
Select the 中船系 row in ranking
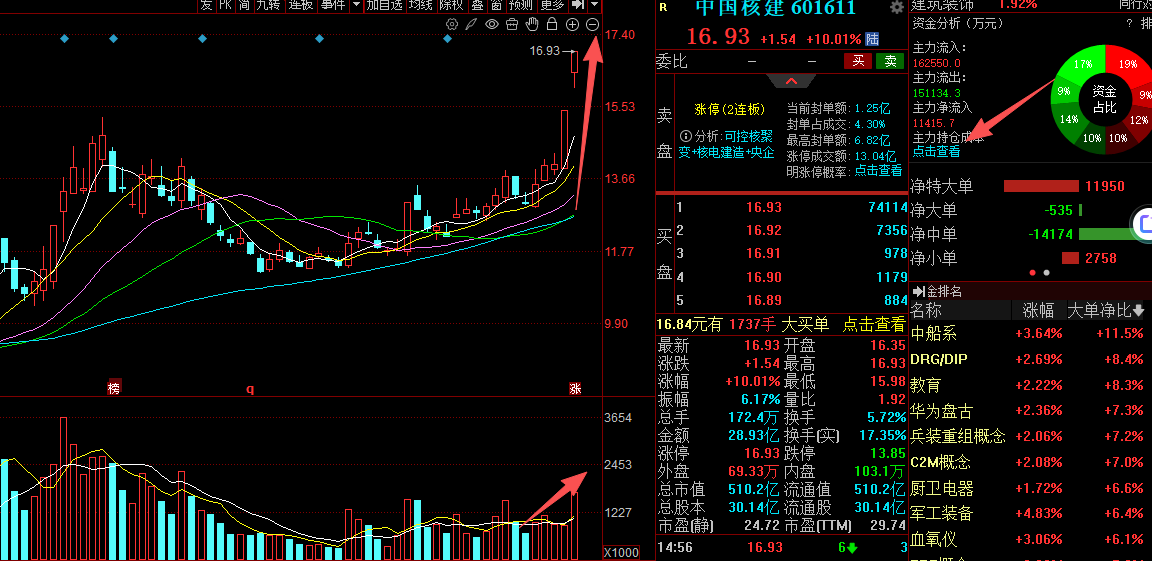tap(1030, 333)
